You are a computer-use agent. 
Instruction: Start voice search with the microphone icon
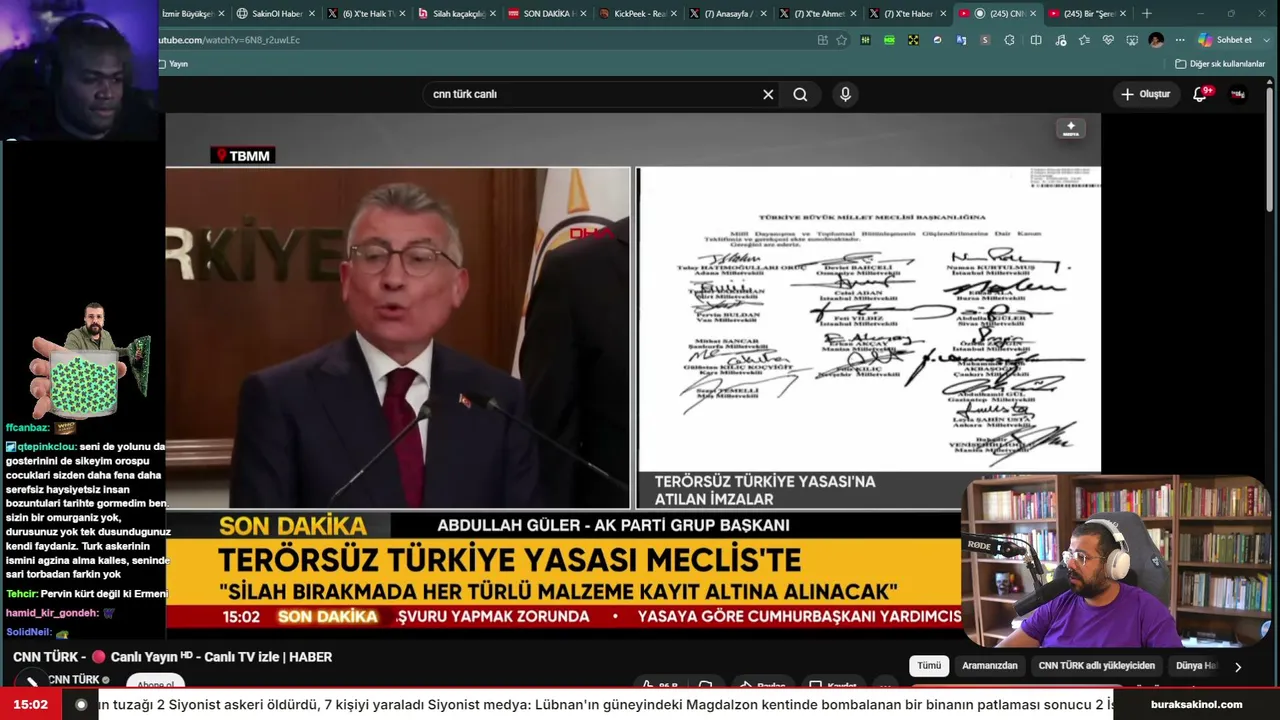[845, 94]
